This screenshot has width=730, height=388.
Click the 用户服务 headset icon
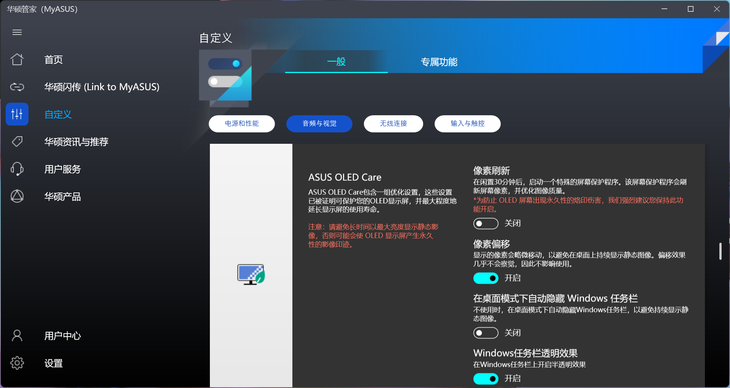[x=17, y=169]
